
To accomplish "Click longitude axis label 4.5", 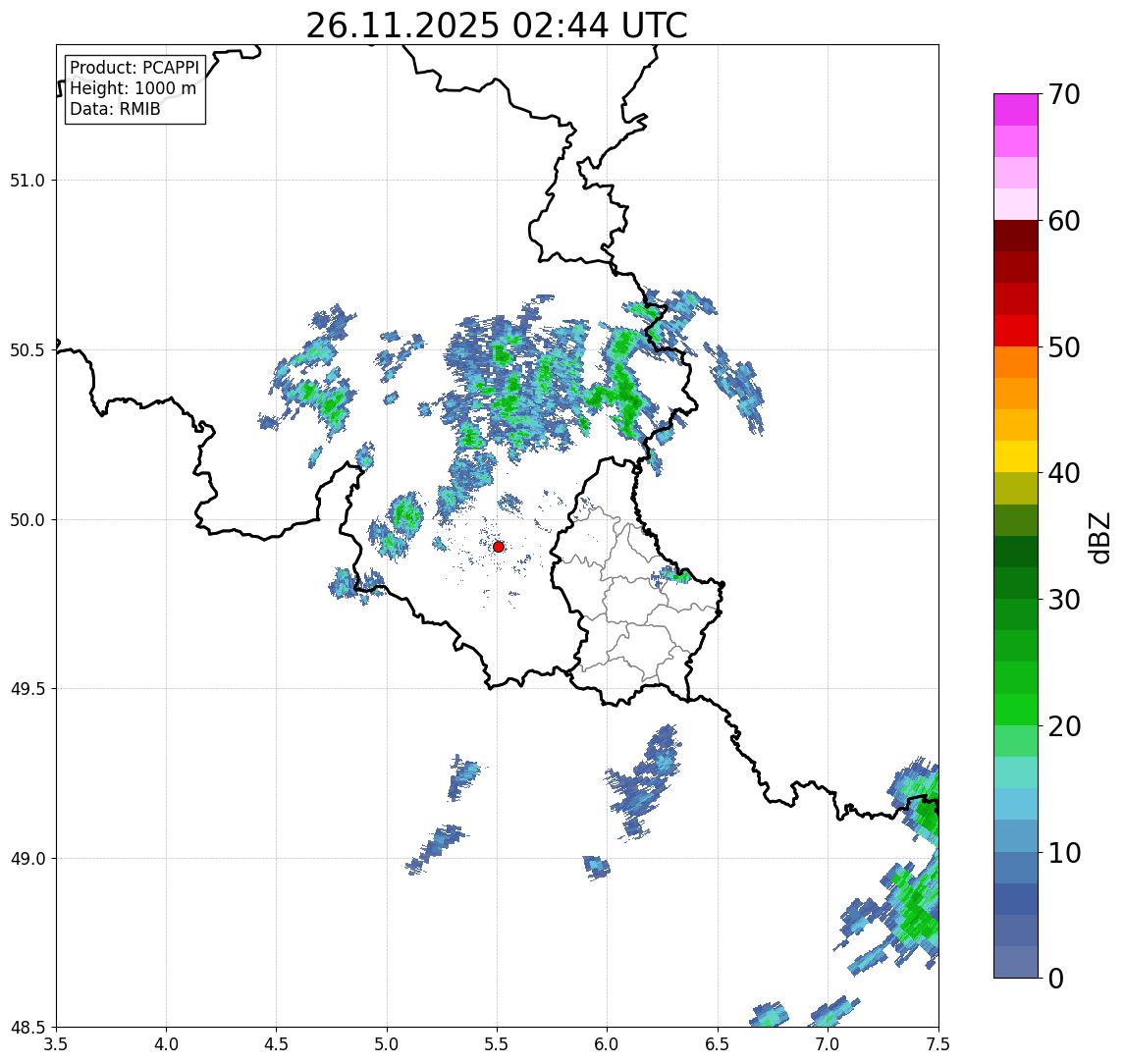I will (x=277, y=1044).
